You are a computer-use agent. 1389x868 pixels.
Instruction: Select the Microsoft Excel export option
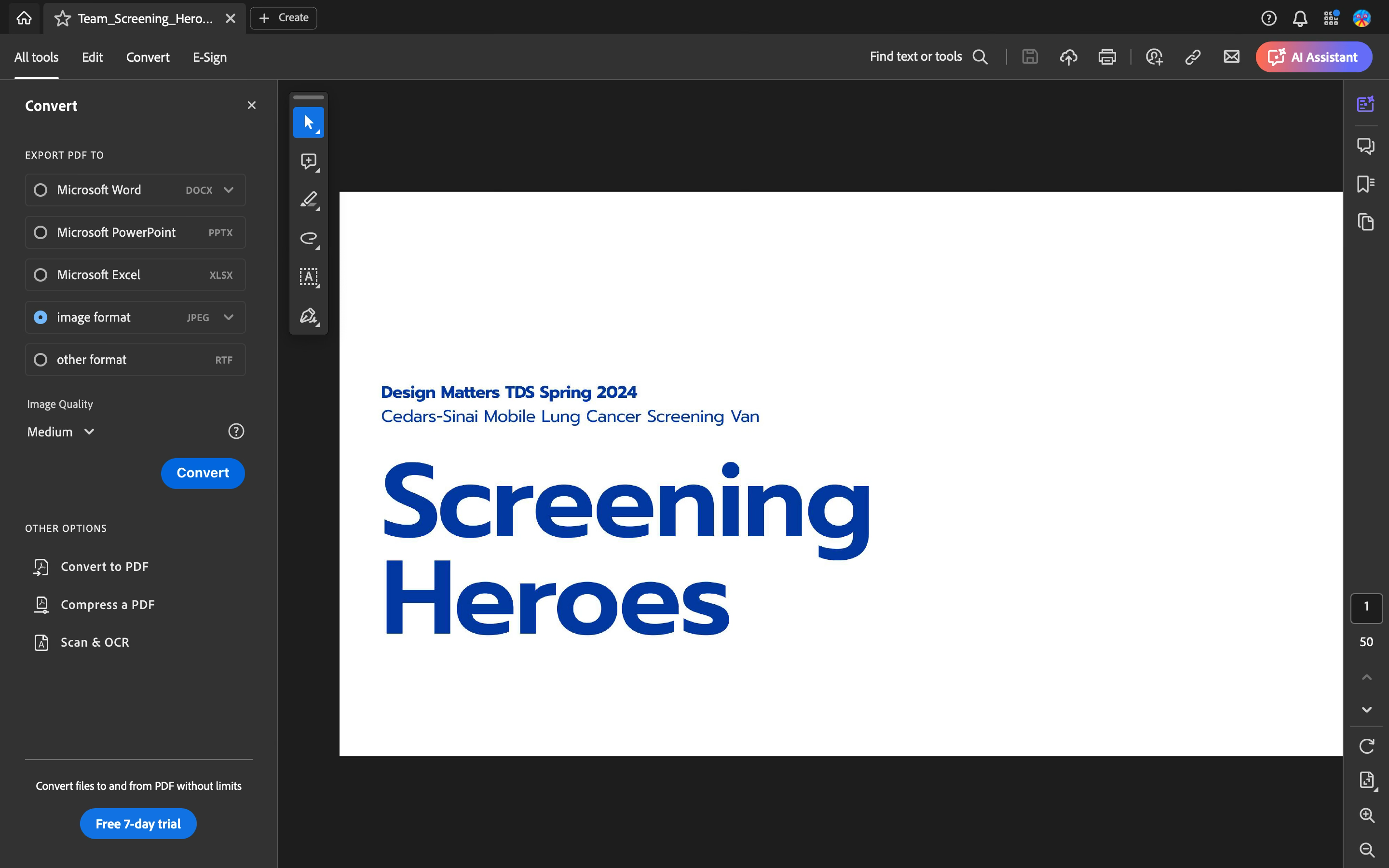click(x=40, y=275)
